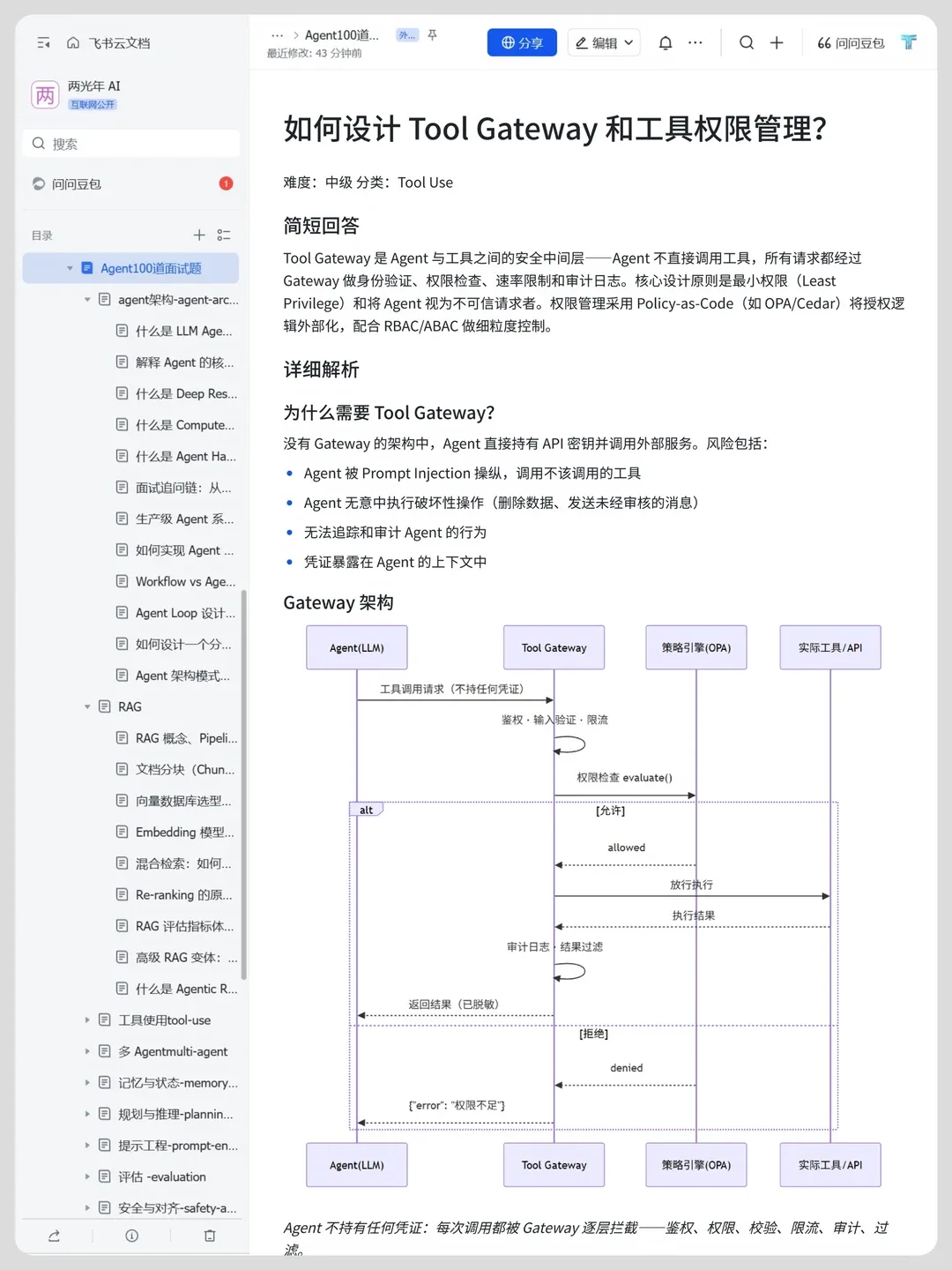Open the trash icon at sidebar bottom

tap(210, 1236)
